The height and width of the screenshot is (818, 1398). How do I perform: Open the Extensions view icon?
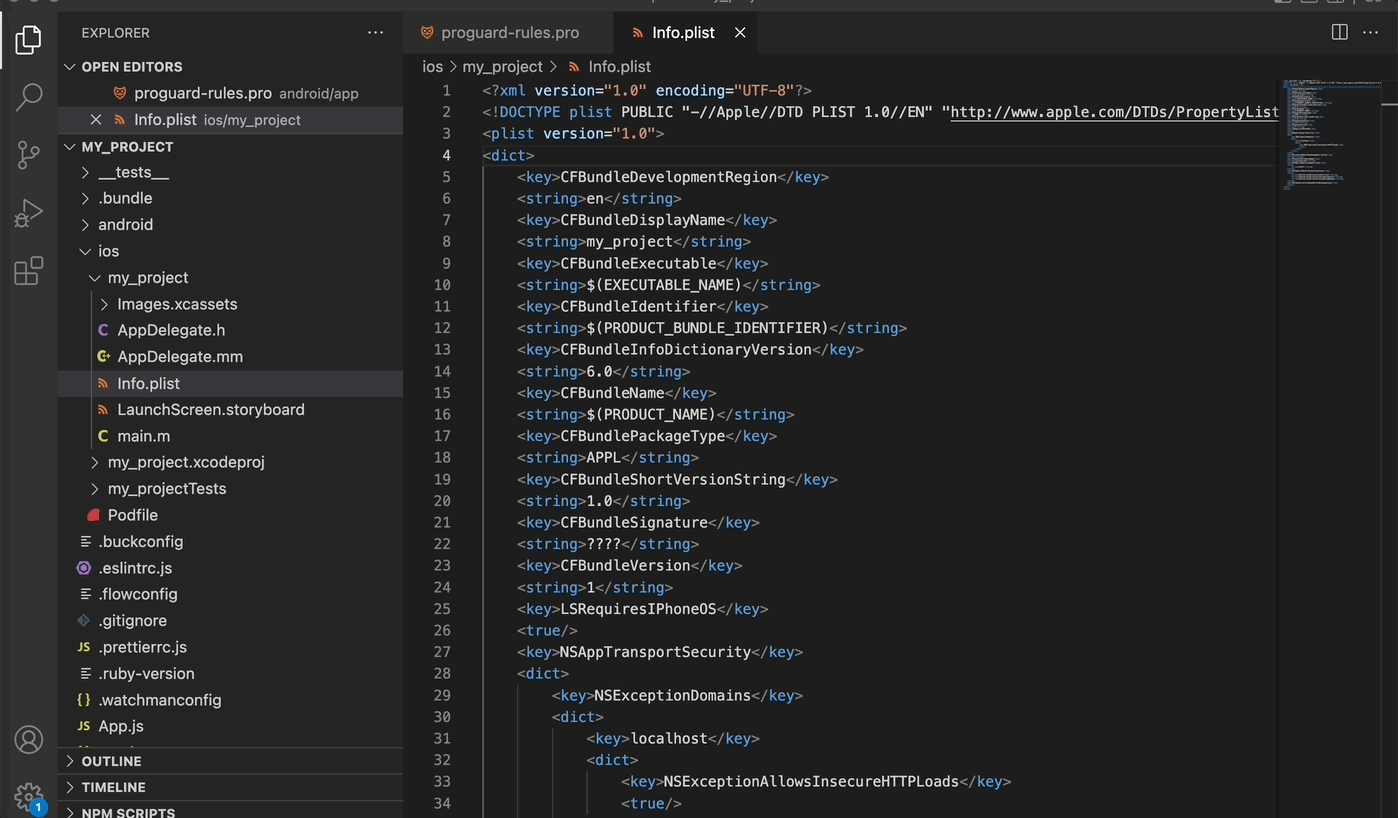[x=29, y=271]
